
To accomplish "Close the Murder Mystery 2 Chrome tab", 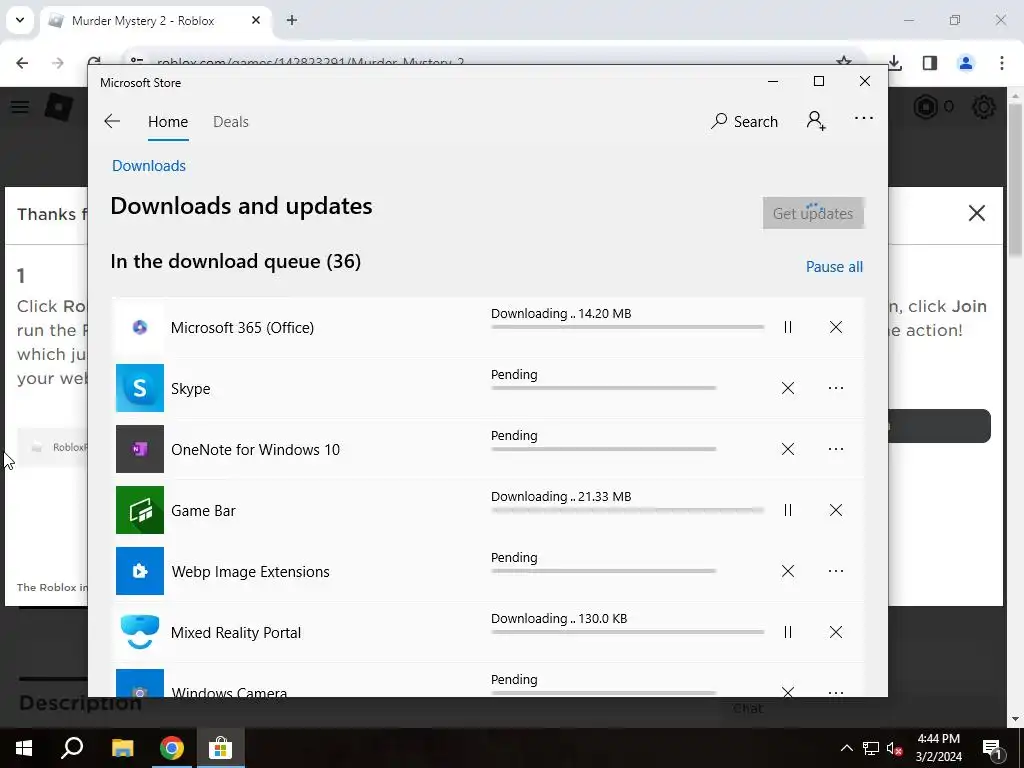I will (x=256, y=20).
